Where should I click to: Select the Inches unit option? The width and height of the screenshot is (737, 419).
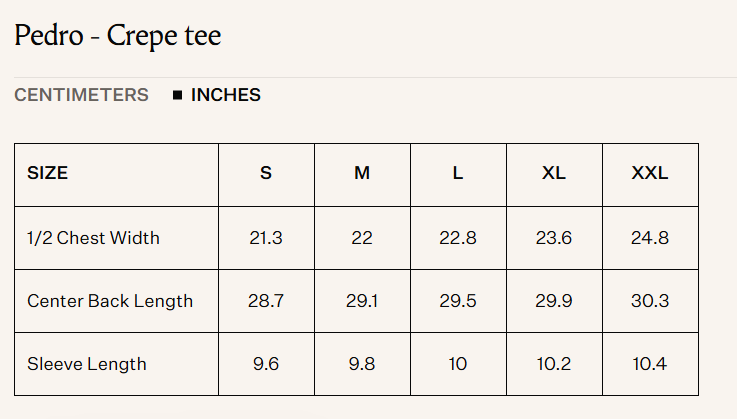[x=225, y=95]
